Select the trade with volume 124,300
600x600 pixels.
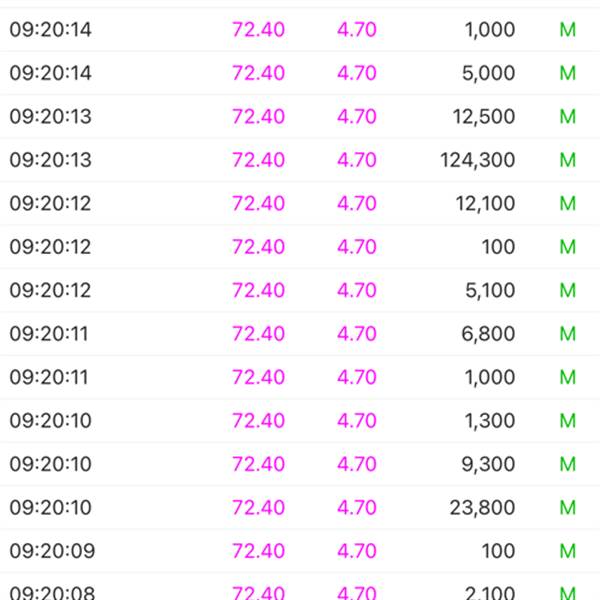point(477,160)
